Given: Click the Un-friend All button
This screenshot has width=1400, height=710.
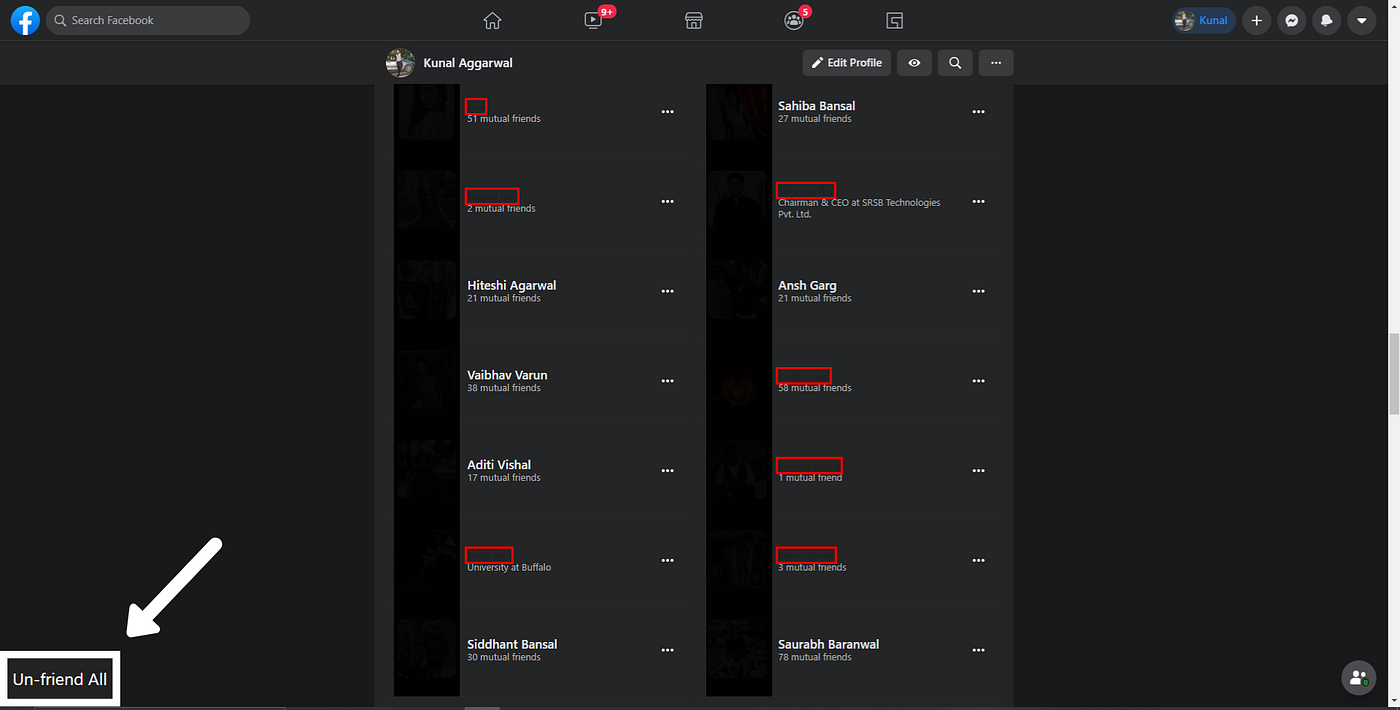Looking at the screenshot, I should coord(60,679).
